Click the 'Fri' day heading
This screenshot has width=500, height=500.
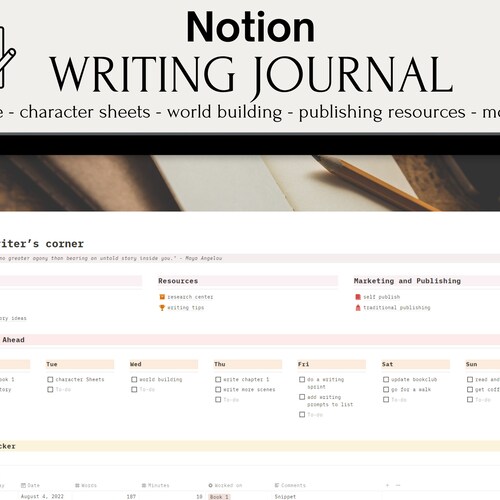pos(303,364)
